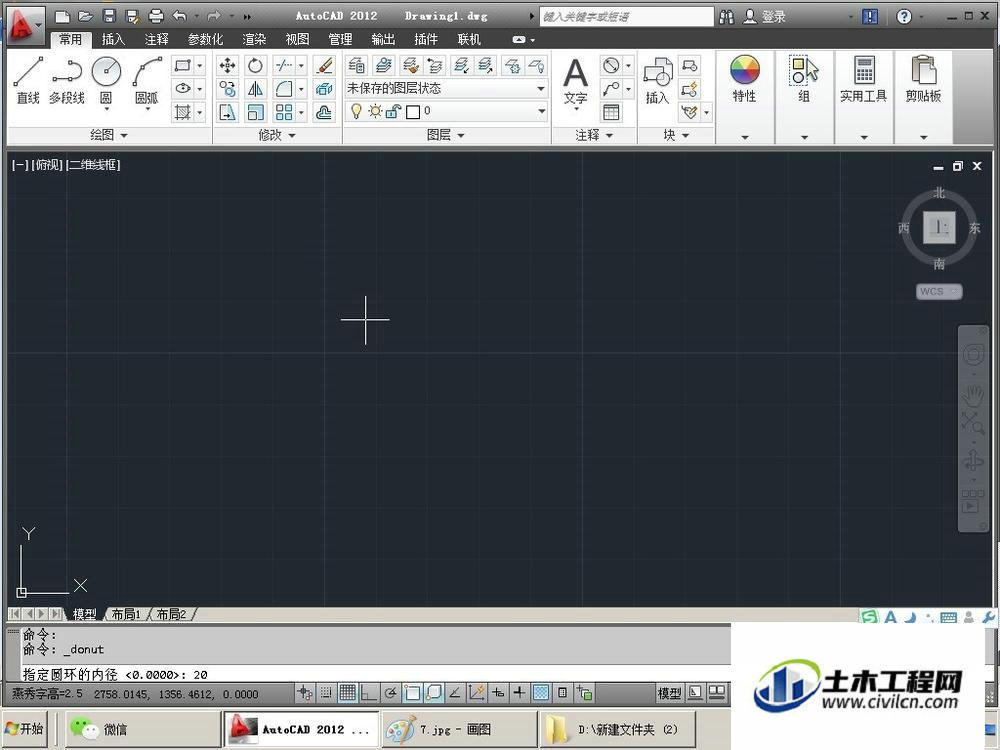Toggle Polar tracking in status bar

390,693
